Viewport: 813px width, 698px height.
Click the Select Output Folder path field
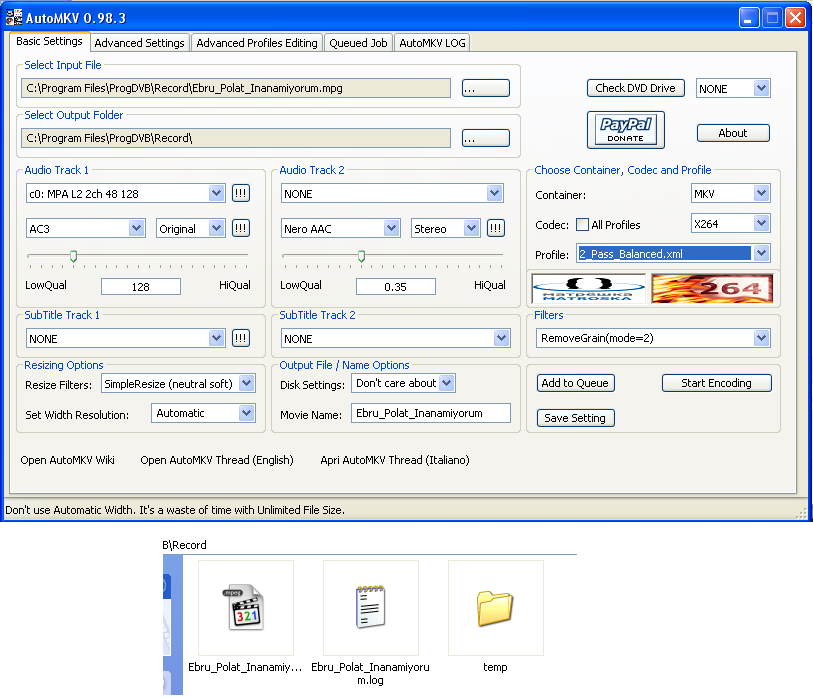tap(236, 138)
